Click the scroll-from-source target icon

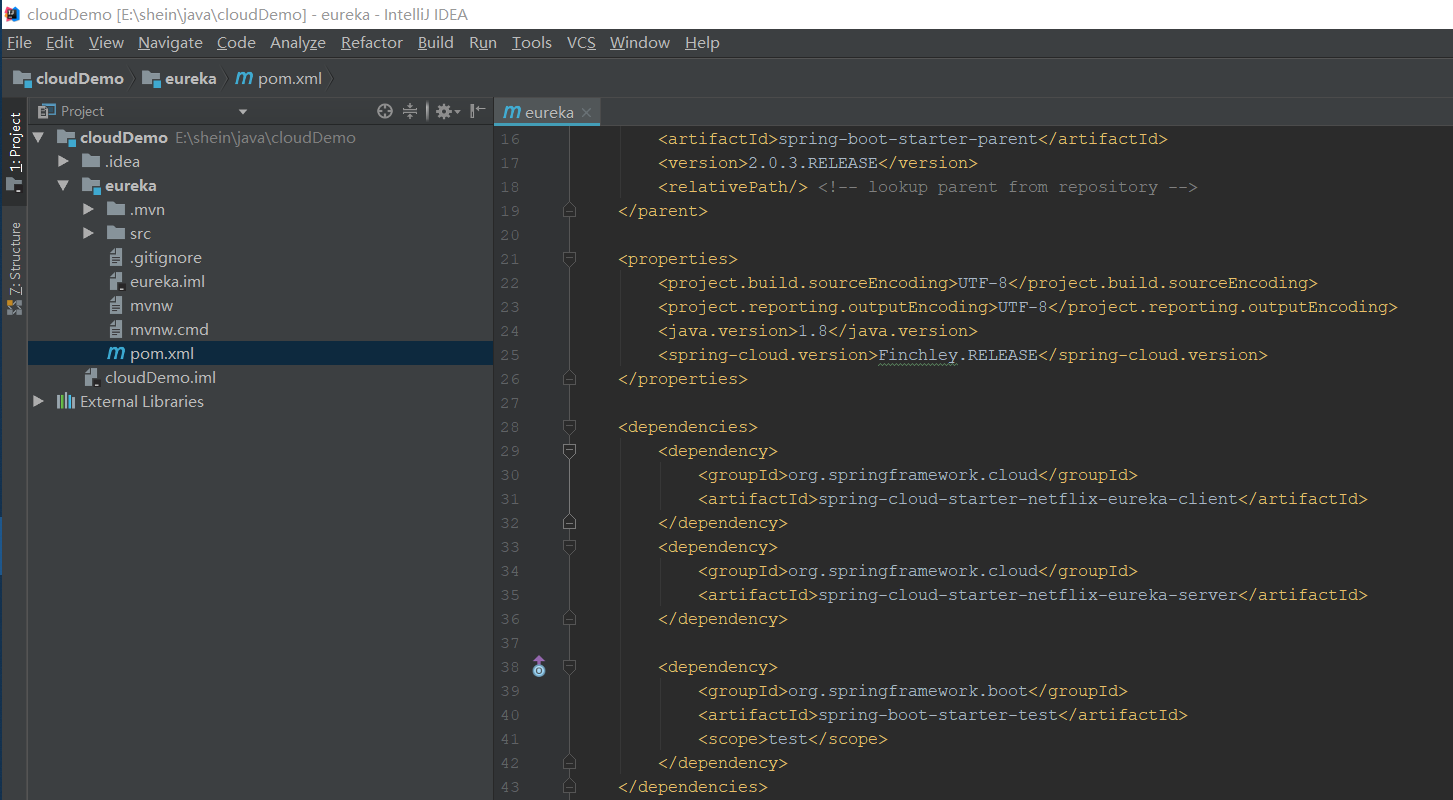point(385,111)
